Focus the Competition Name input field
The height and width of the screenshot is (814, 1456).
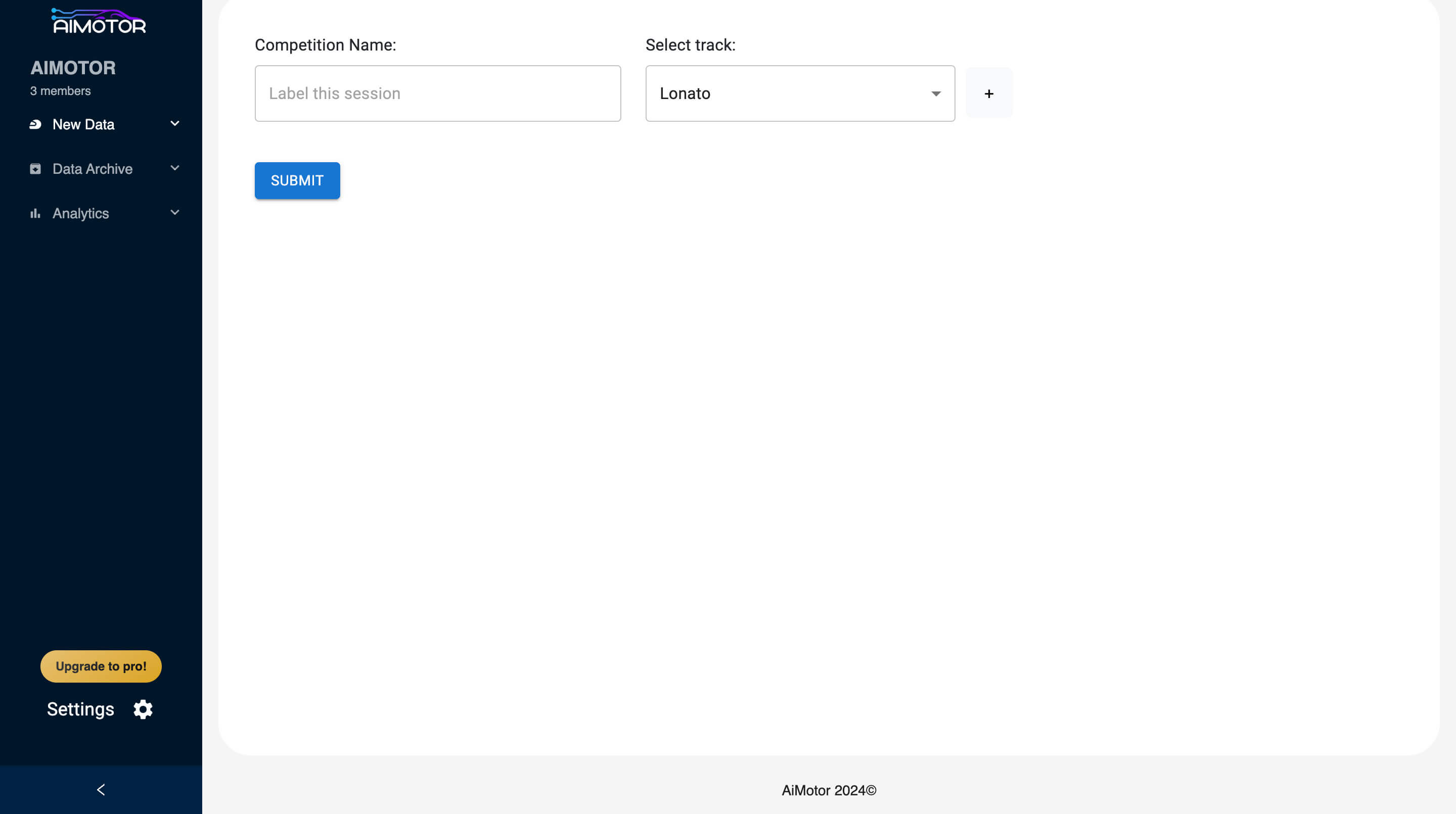point(437,93)
